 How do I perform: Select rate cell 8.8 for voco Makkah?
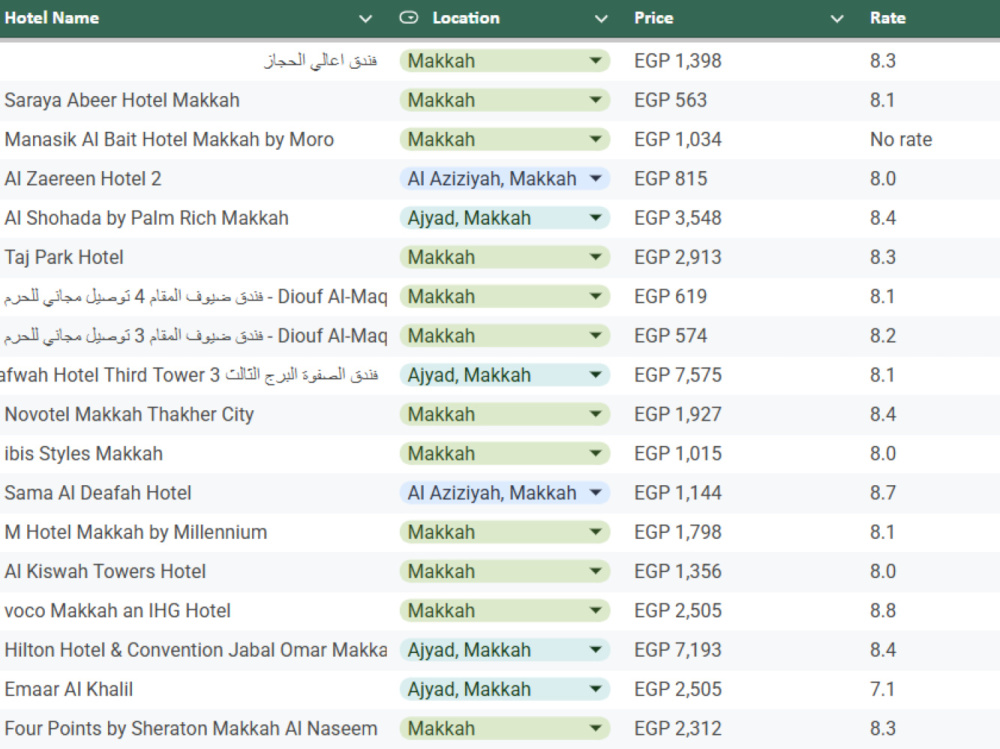[883, 611]
